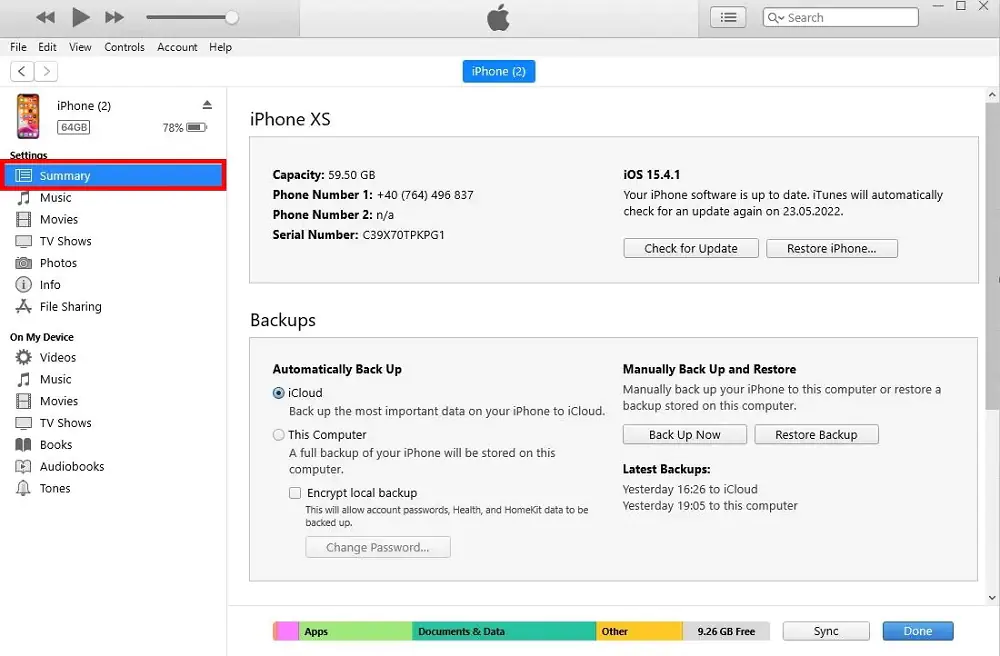Open the Account menu

(x=177, y=47)
